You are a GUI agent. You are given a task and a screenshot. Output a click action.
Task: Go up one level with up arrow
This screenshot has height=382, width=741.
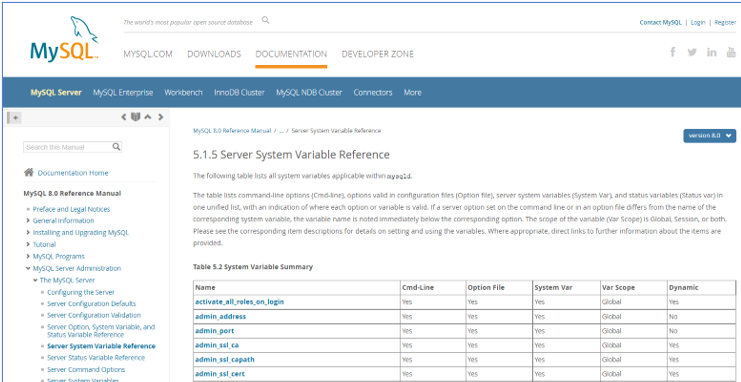pyautogui.click(x=148, y=117)
